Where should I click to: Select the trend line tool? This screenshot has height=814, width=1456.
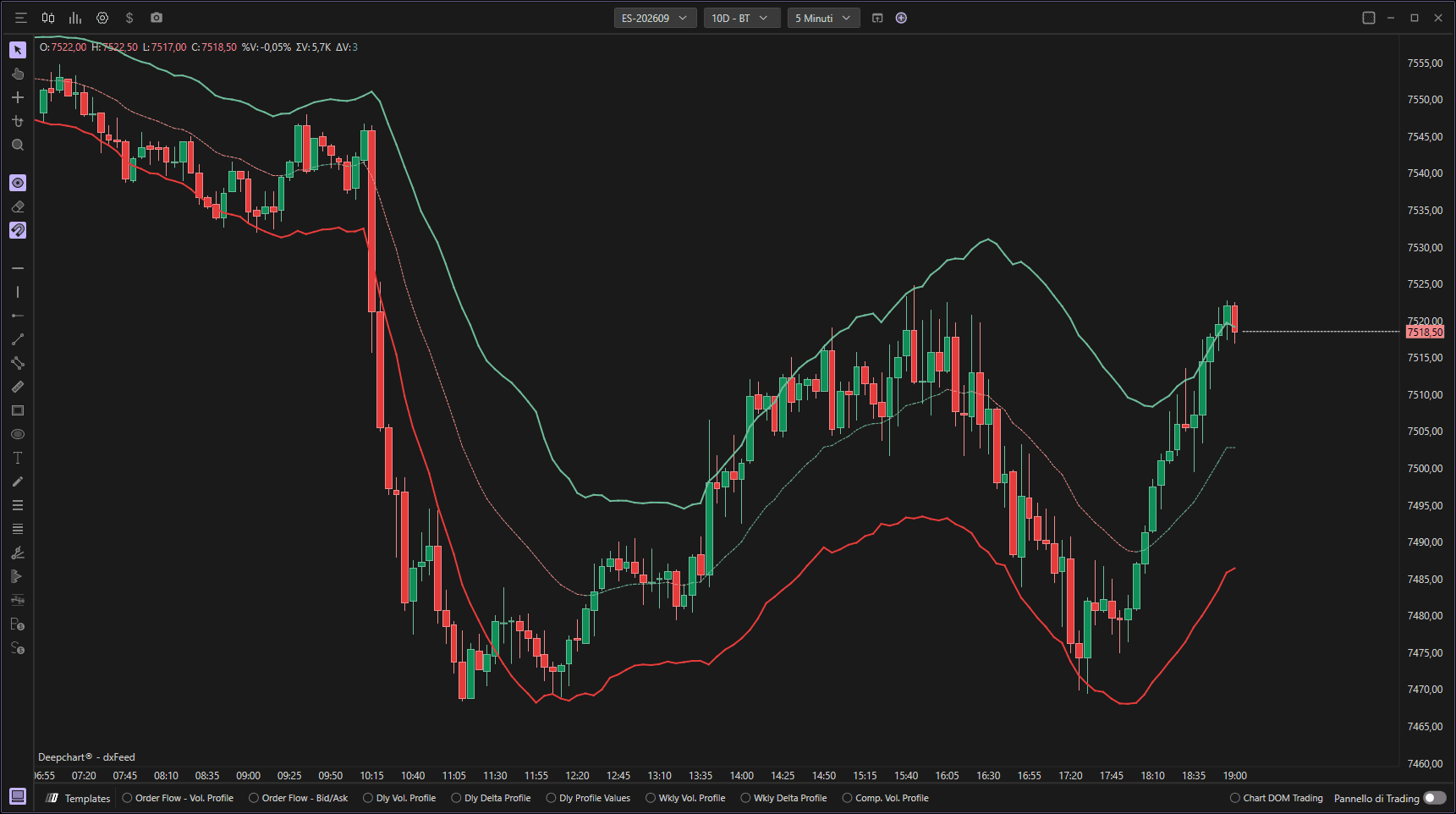[18, 339]
